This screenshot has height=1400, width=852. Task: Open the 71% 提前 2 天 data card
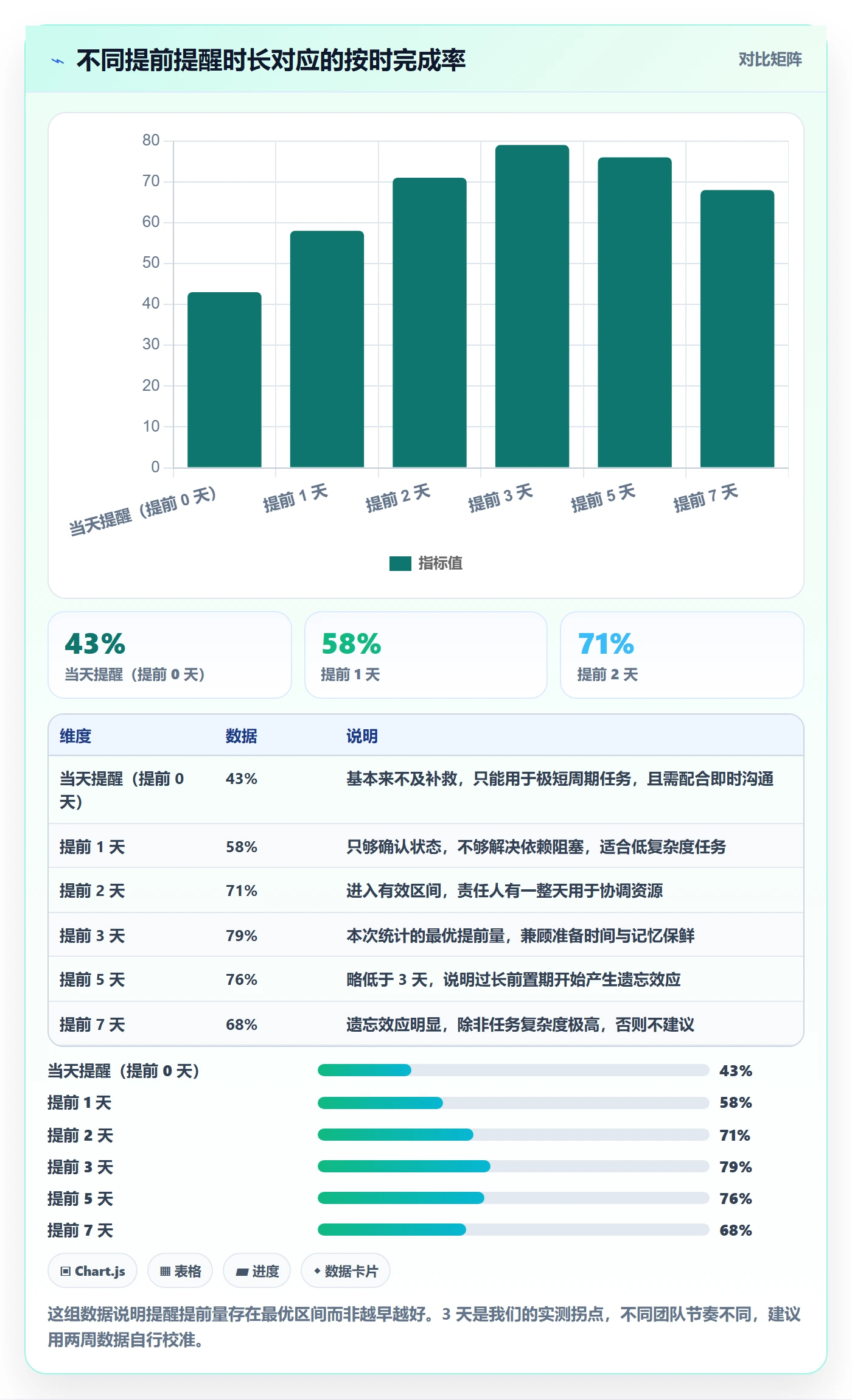(x=682, y=655)
